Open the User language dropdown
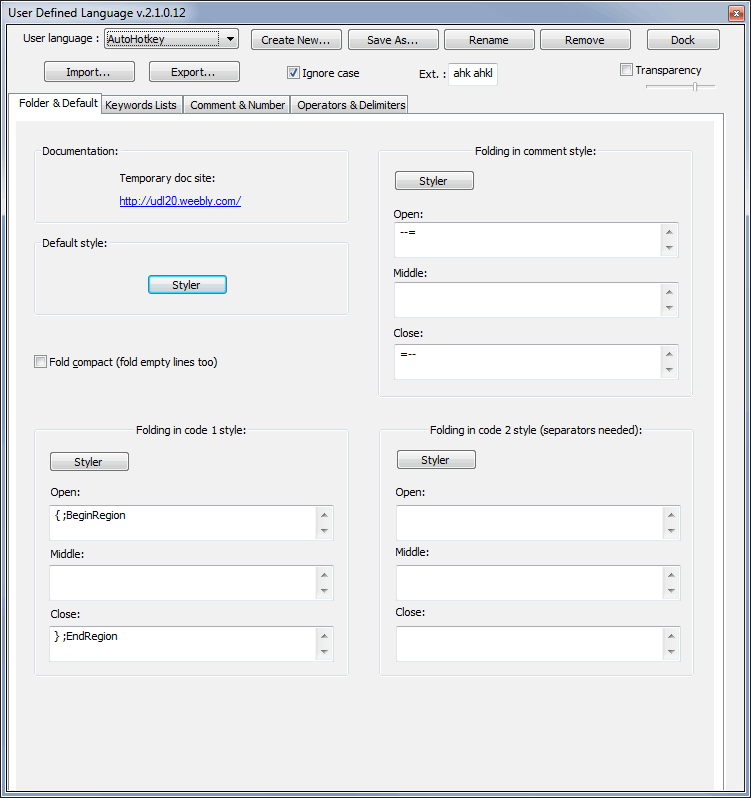The width and height of the screenshot is (751, 798). click(171, 39)
